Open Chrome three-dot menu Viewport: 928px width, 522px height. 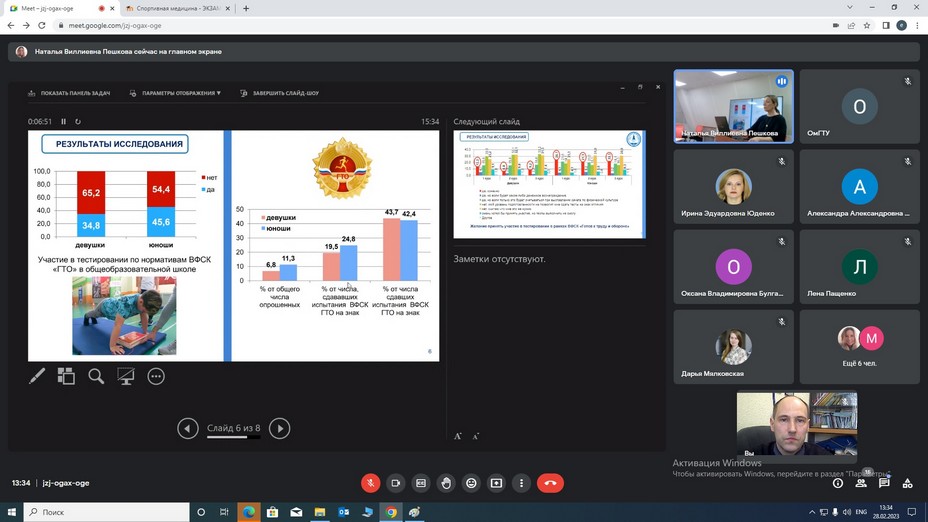point(917,25)
